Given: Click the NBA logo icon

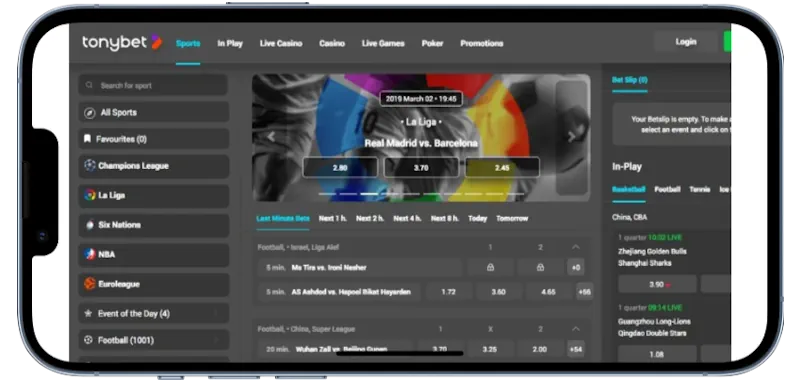Looking at the screenshot, I should [x=90, y=254].
